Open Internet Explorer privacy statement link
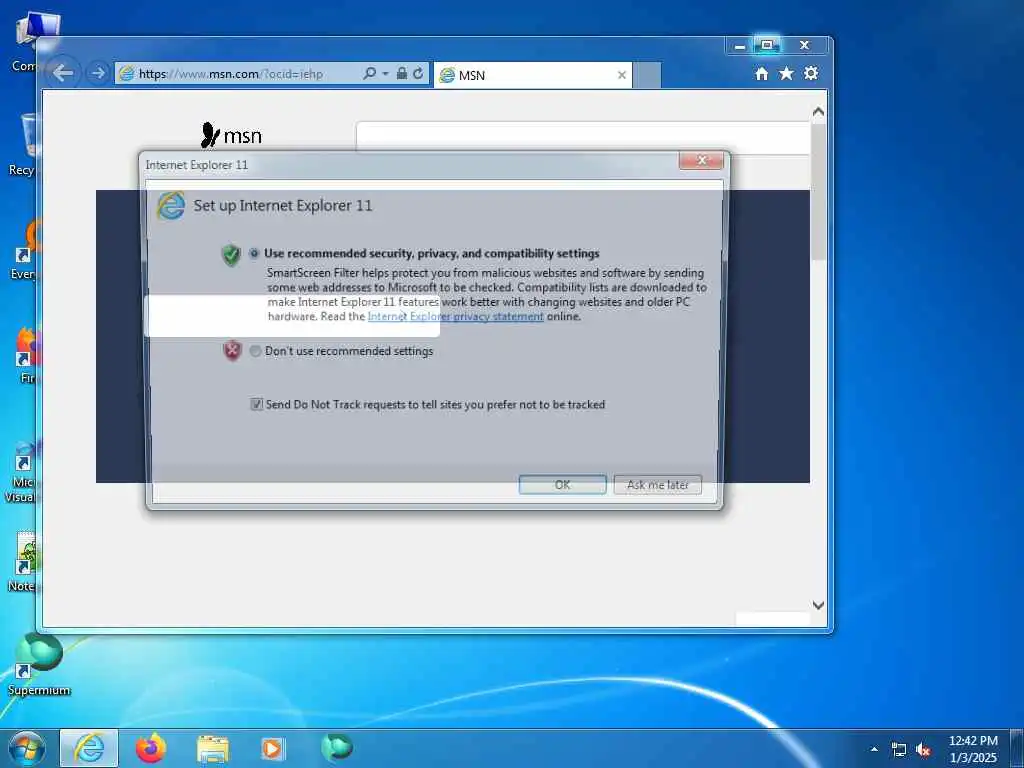 point(455,317)
